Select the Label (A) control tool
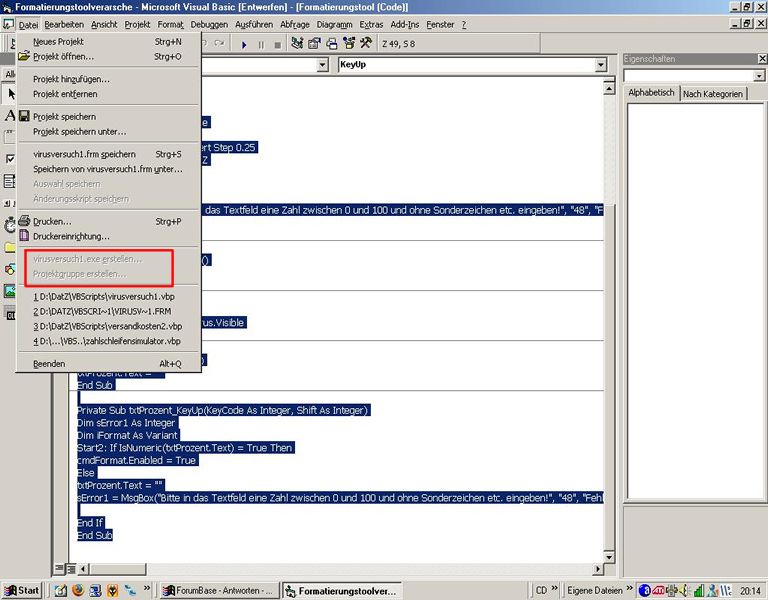 (9, 116)
